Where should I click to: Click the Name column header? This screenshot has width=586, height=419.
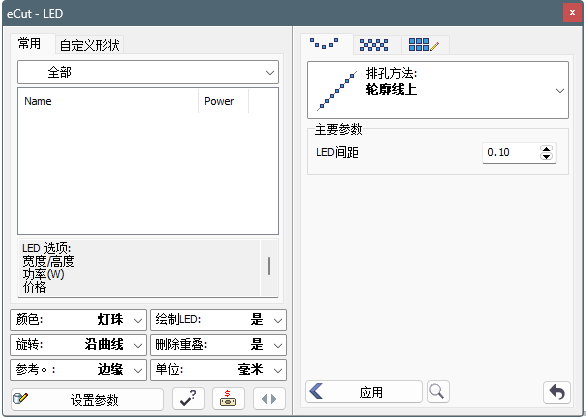pos(108,101)
